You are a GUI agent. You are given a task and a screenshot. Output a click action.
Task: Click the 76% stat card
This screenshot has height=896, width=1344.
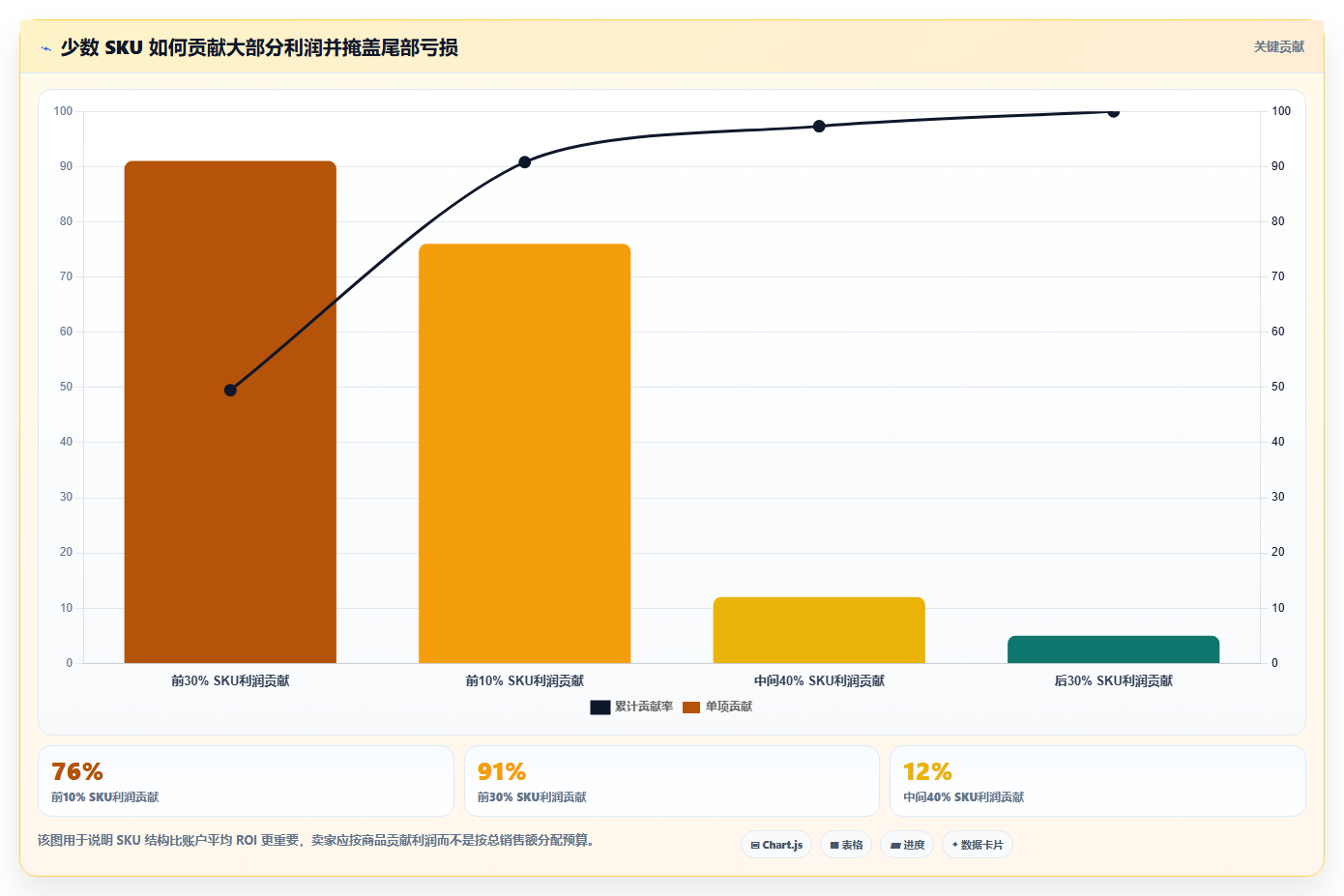pos(246,781)
